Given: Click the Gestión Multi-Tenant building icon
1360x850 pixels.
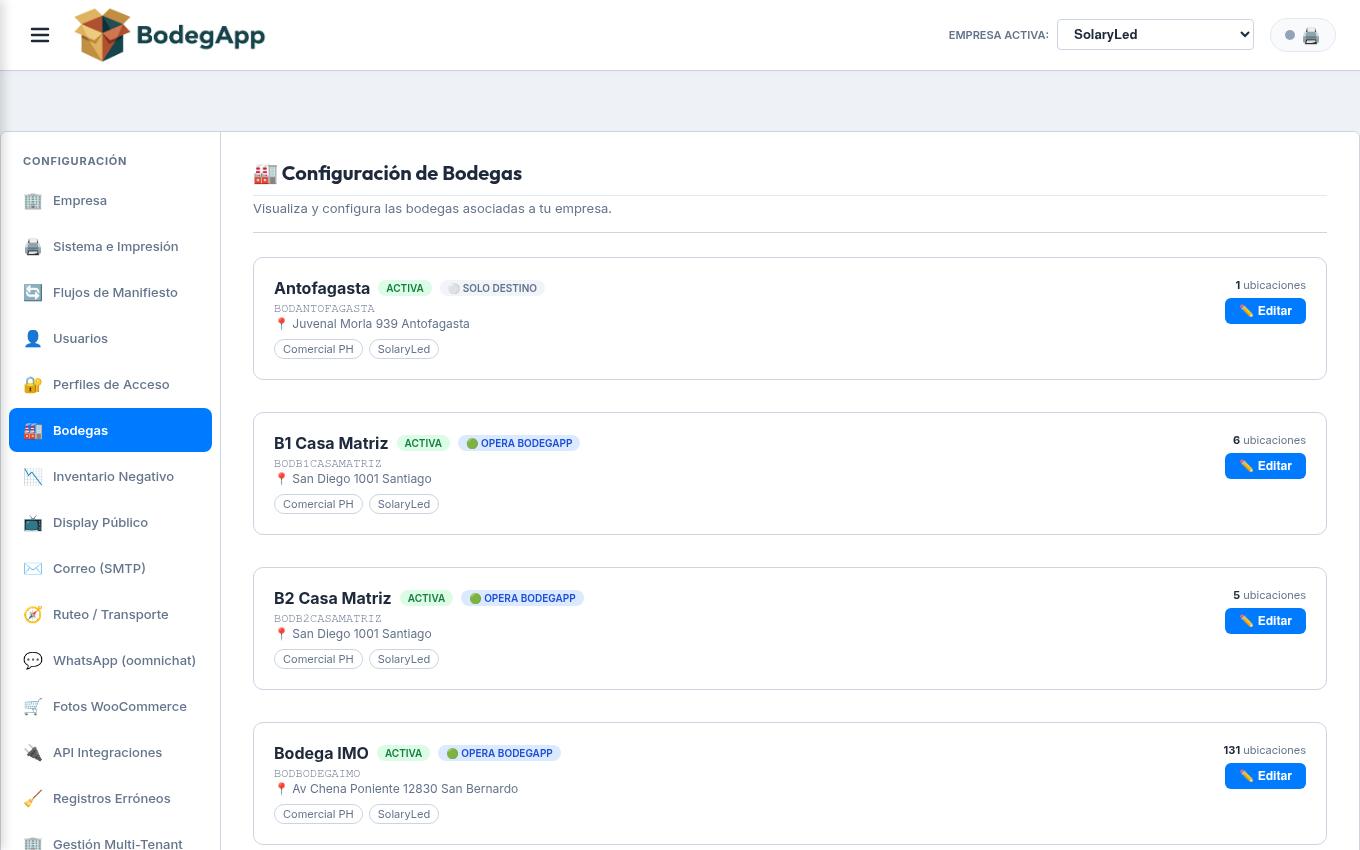Looking at the screenshot, I should tap(33, 843).
